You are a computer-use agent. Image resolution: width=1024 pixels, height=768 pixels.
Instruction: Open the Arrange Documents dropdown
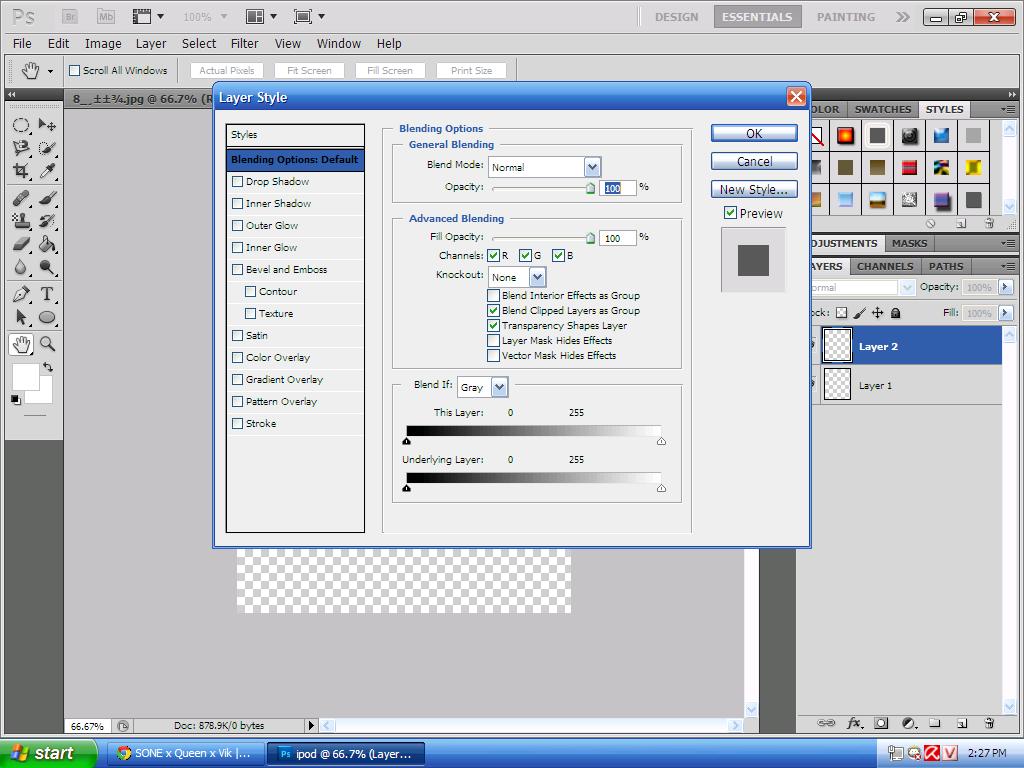pos(262,16)
